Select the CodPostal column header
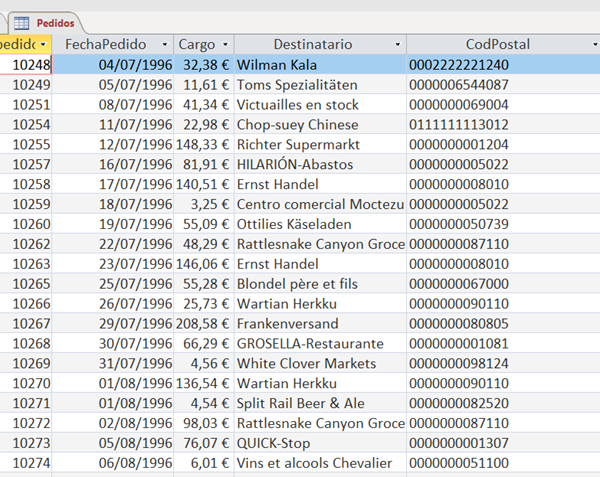Viewport: 600px width, 477px height. [497, 45]
